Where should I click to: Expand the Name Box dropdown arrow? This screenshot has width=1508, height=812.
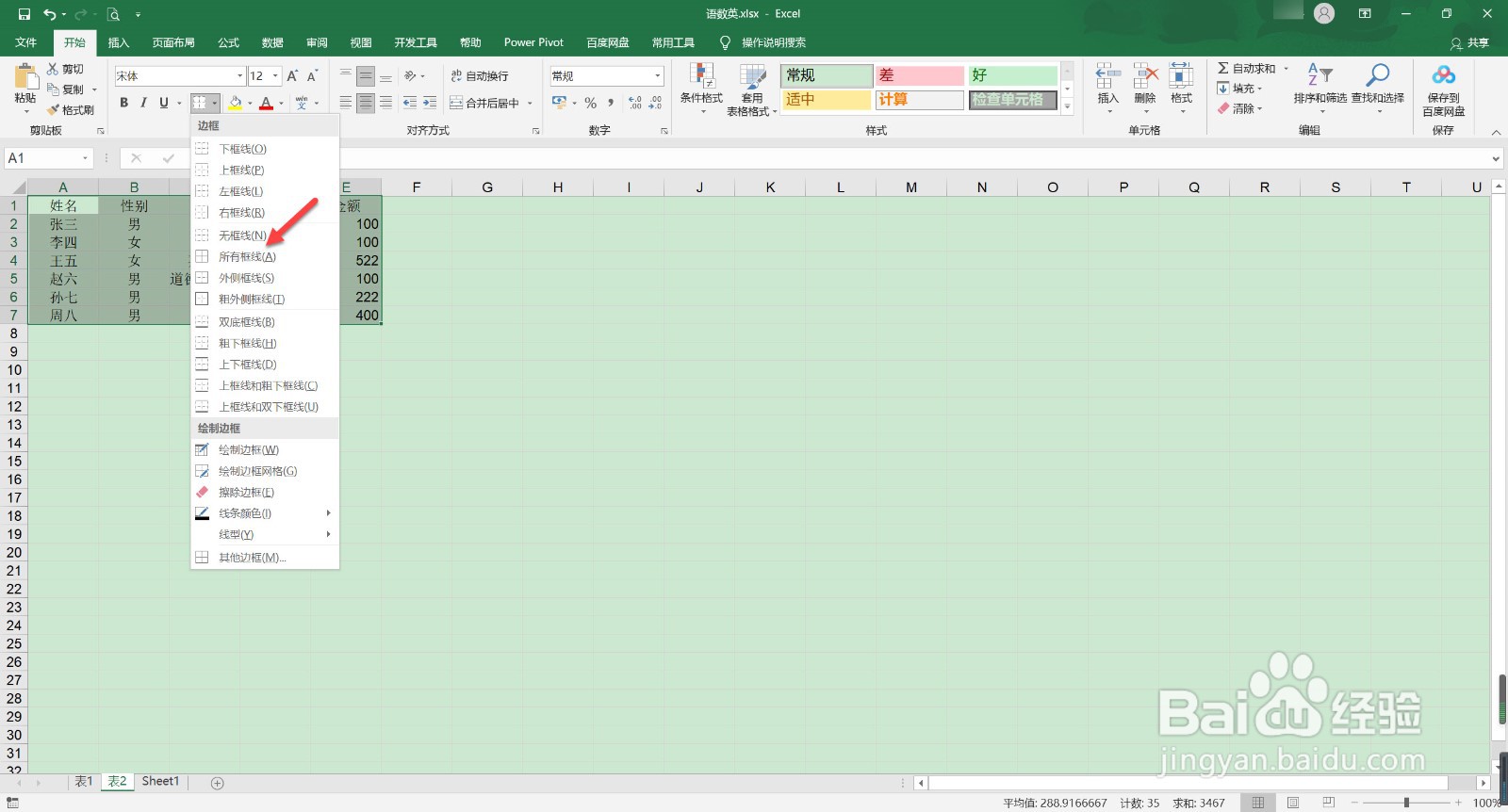point(86,158)
